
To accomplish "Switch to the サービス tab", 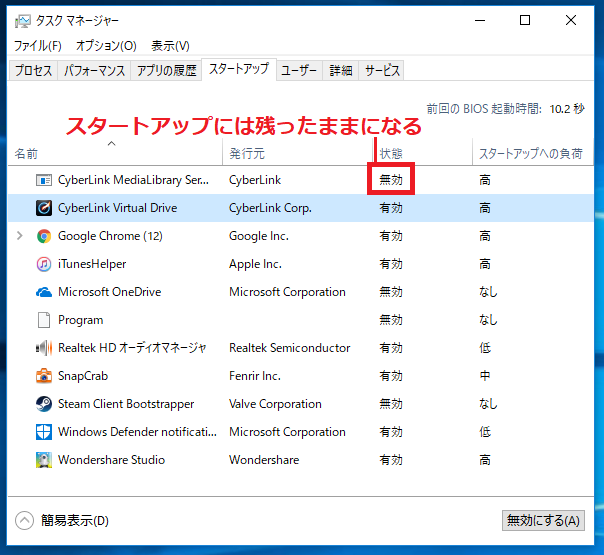I will pyautogui.click(x=382, y=70).
